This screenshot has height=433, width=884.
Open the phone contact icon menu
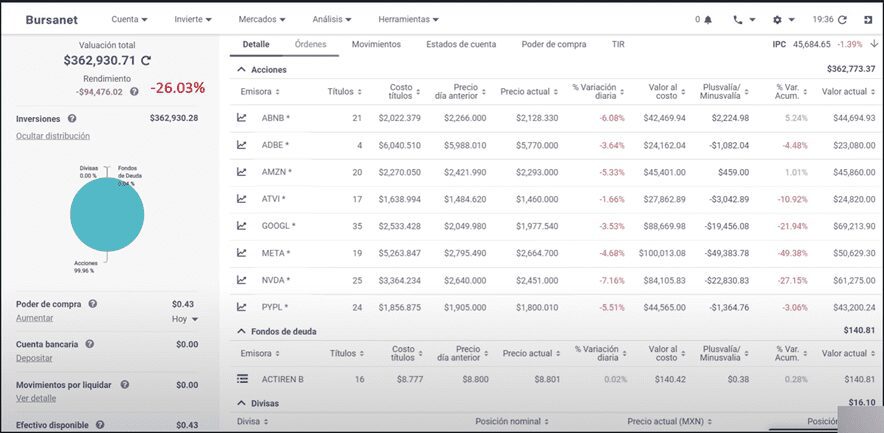point(738,19)
